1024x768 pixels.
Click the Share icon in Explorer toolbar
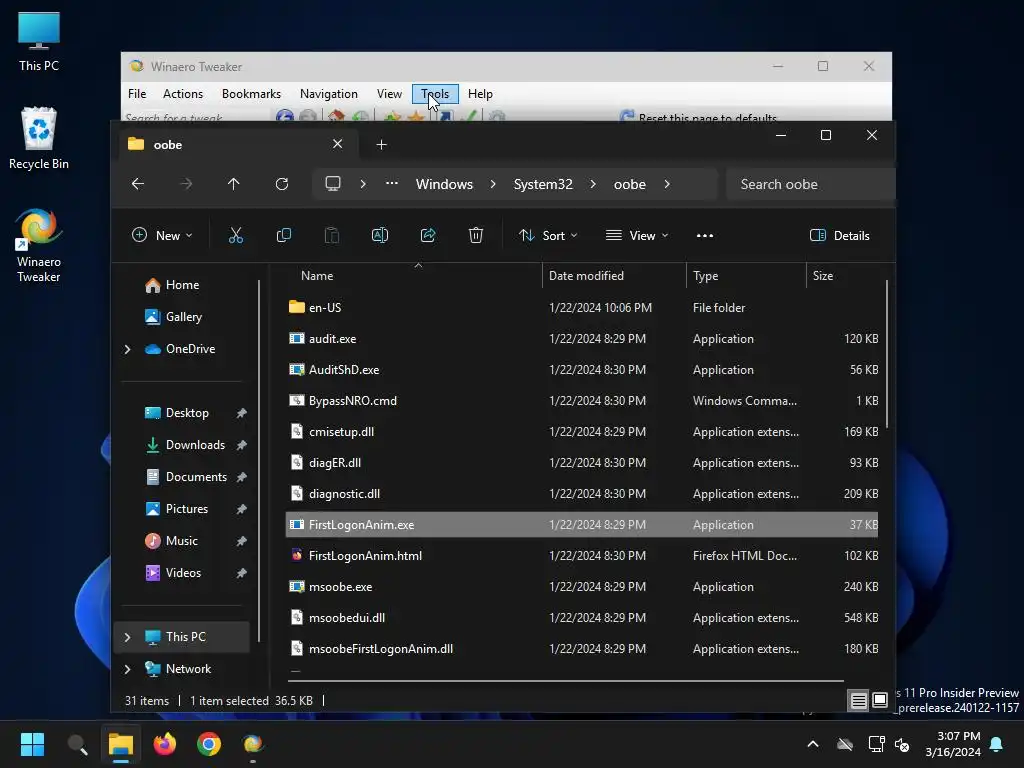[428, 236]
